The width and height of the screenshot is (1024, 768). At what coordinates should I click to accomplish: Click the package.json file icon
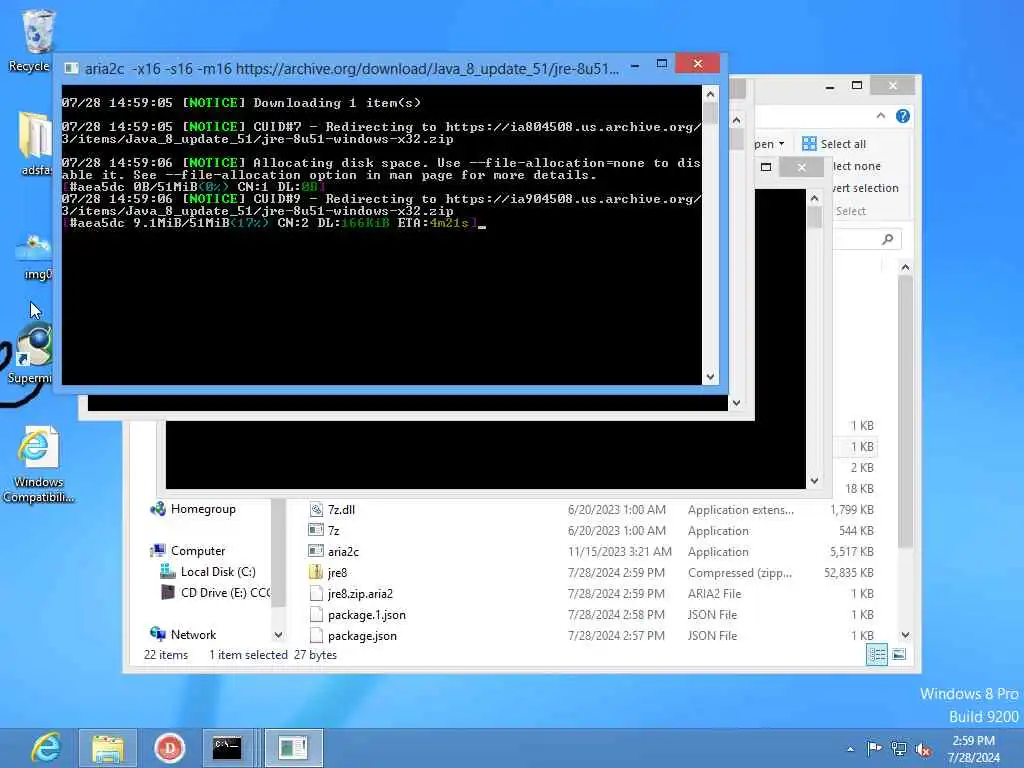pos(316,635)
